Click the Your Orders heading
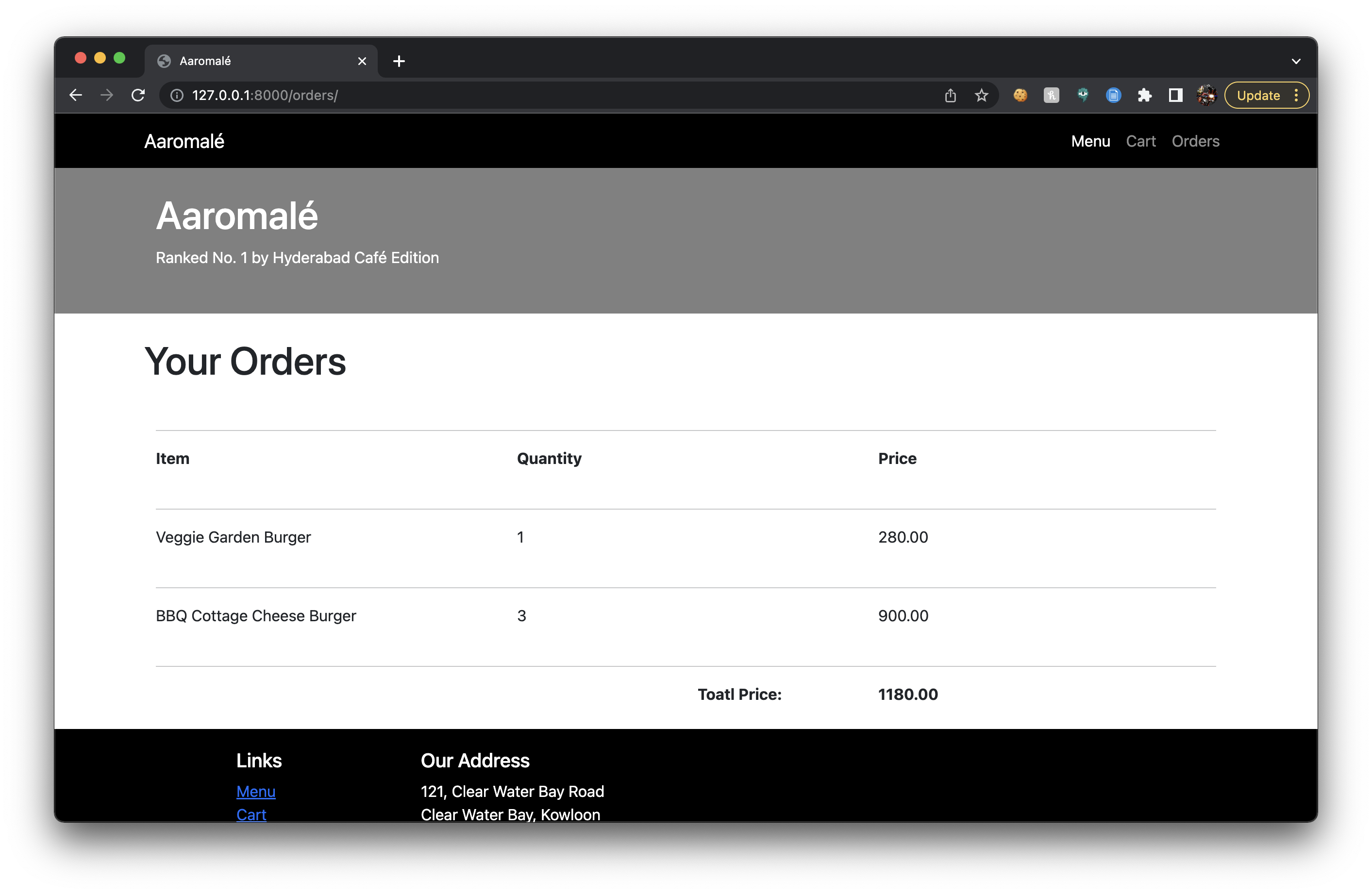Viewport: 1372px width, 894px height. click(x=245, y=362)
